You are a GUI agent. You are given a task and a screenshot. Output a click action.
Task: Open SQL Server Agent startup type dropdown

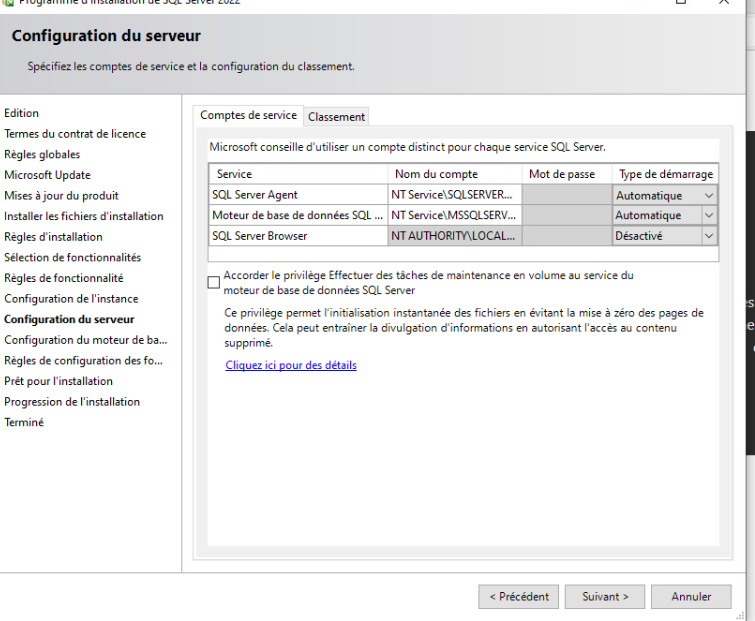point(665,195)
